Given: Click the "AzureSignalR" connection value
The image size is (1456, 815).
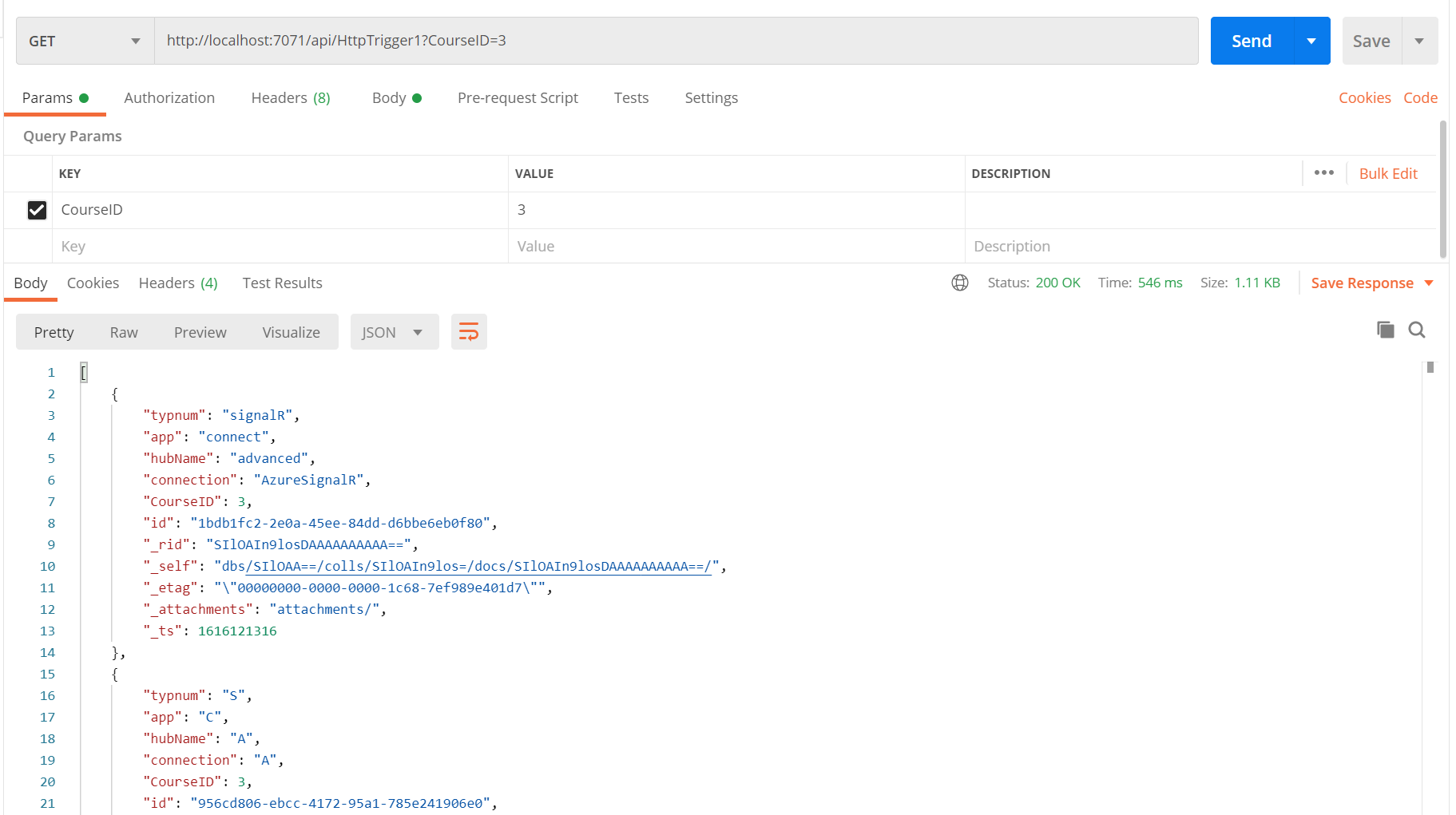Looking at the screenshot, I should (x=308, y=480).
